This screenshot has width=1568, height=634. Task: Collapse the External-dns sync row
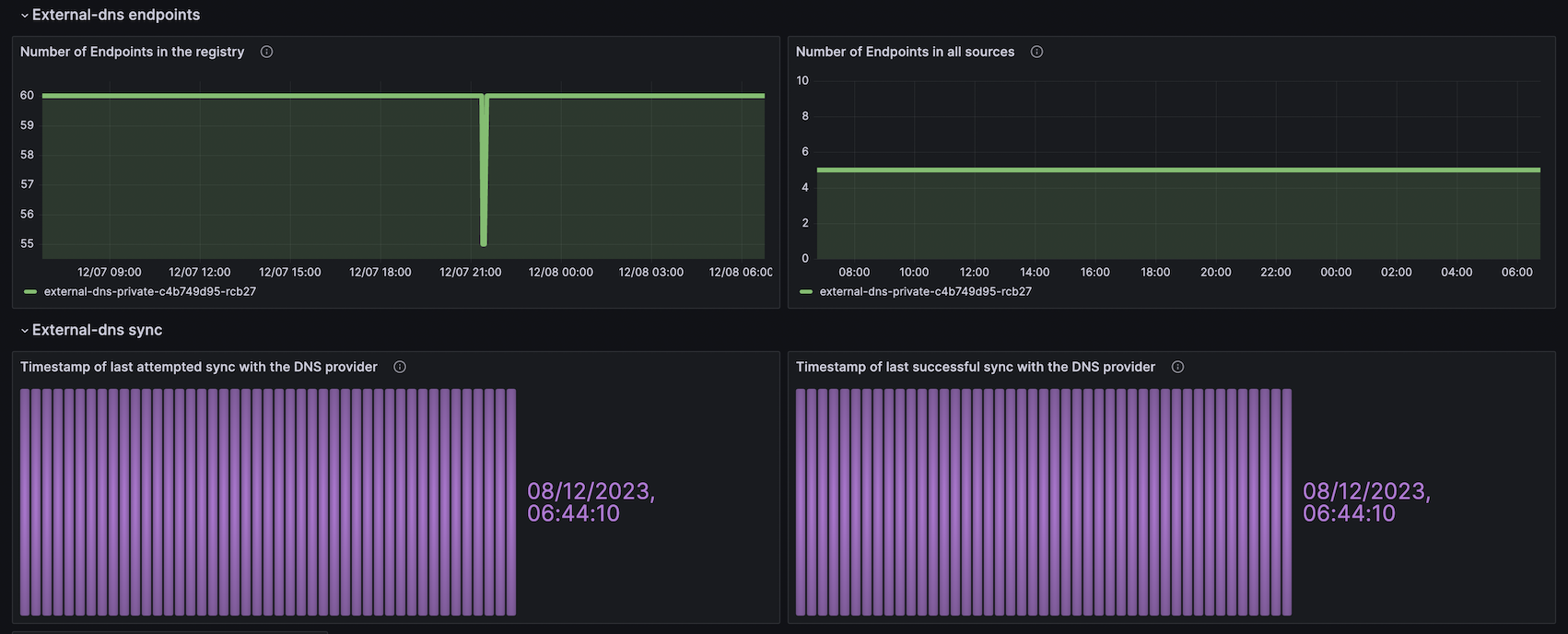point(25,331)
